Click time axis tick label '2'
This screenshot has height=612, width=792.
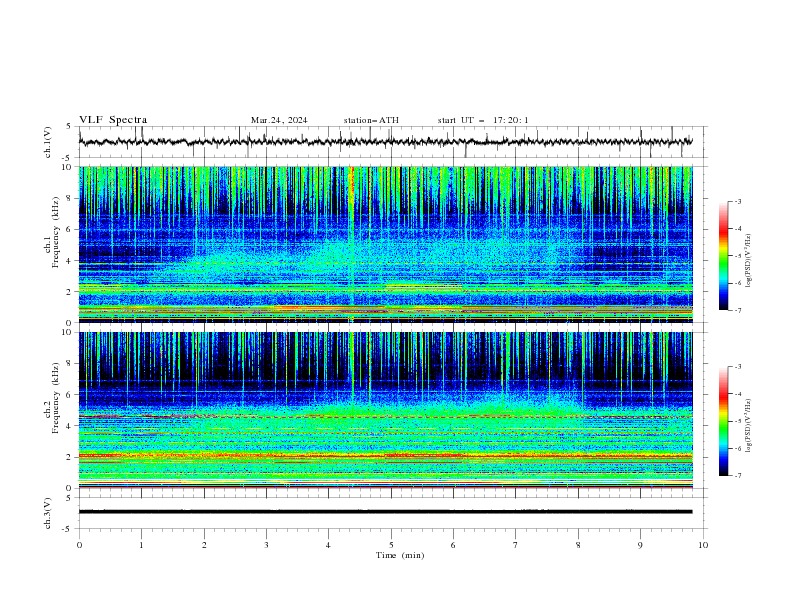(204, 545)
